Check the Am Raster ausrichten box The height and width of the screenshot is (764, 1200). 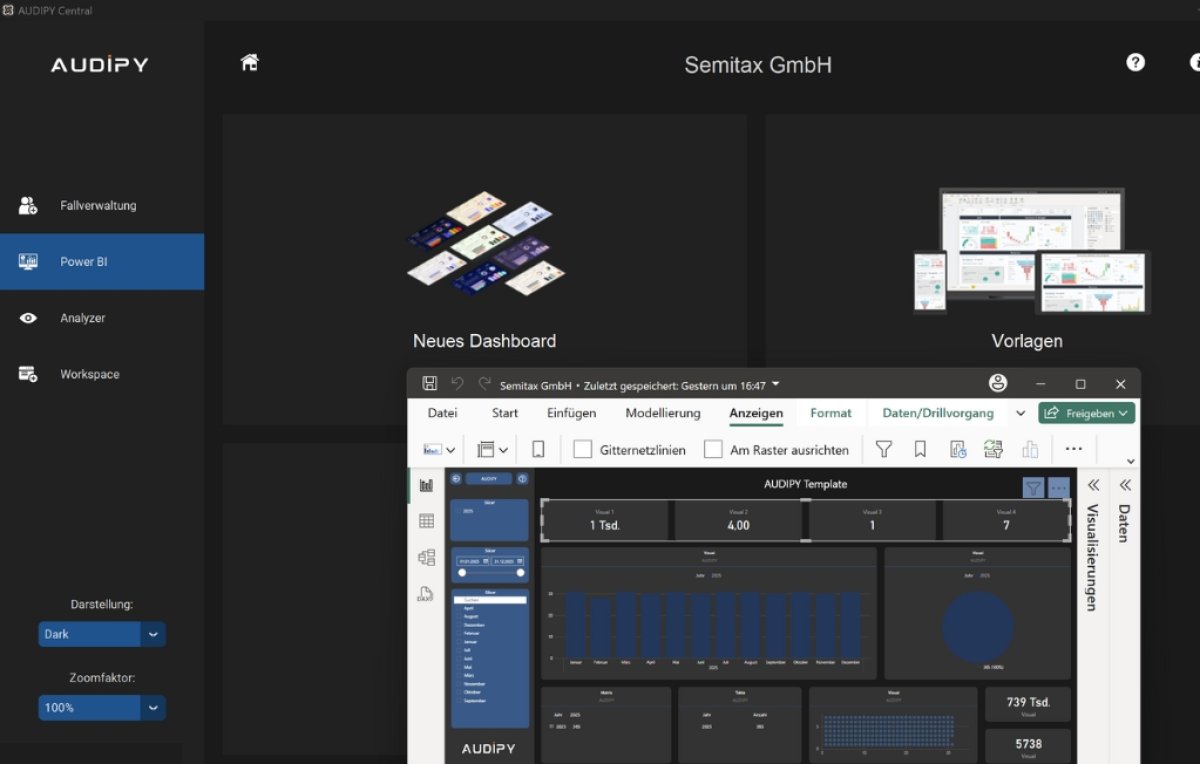click(x=713, y=450)
